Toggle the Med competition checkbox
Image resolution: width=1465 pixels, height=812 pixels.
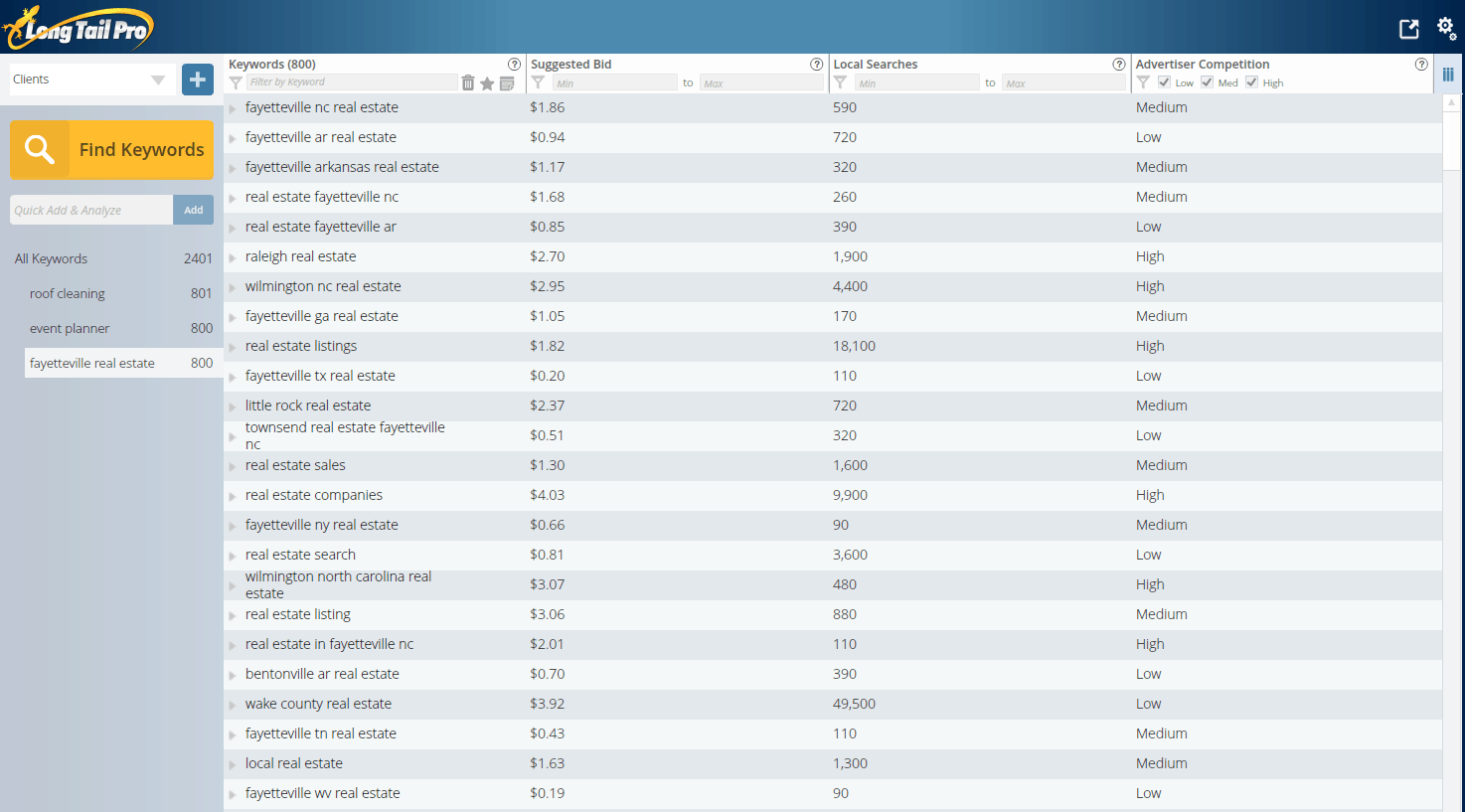click(1207, 82)
